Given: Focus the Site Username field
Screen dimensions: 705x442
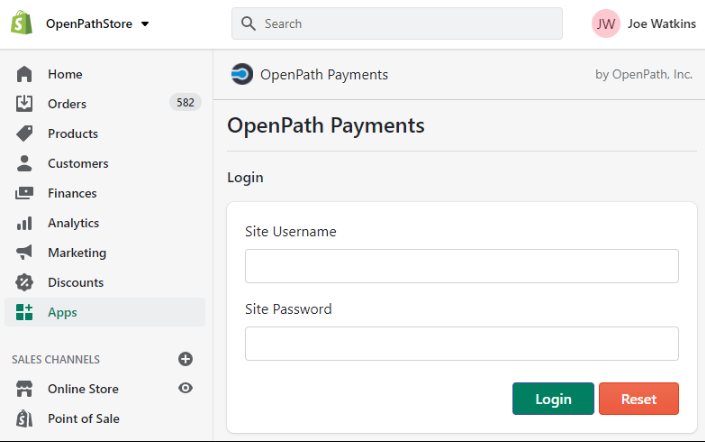Looking at the screenshot, I should pyautogui.click(x=462, y=266).
